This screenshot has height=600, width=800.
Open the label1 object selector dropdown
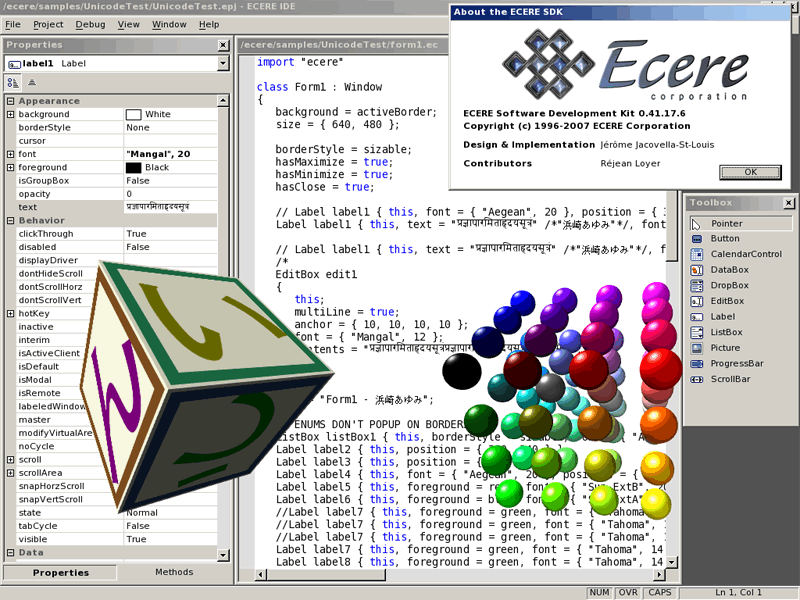click(223, 64)
